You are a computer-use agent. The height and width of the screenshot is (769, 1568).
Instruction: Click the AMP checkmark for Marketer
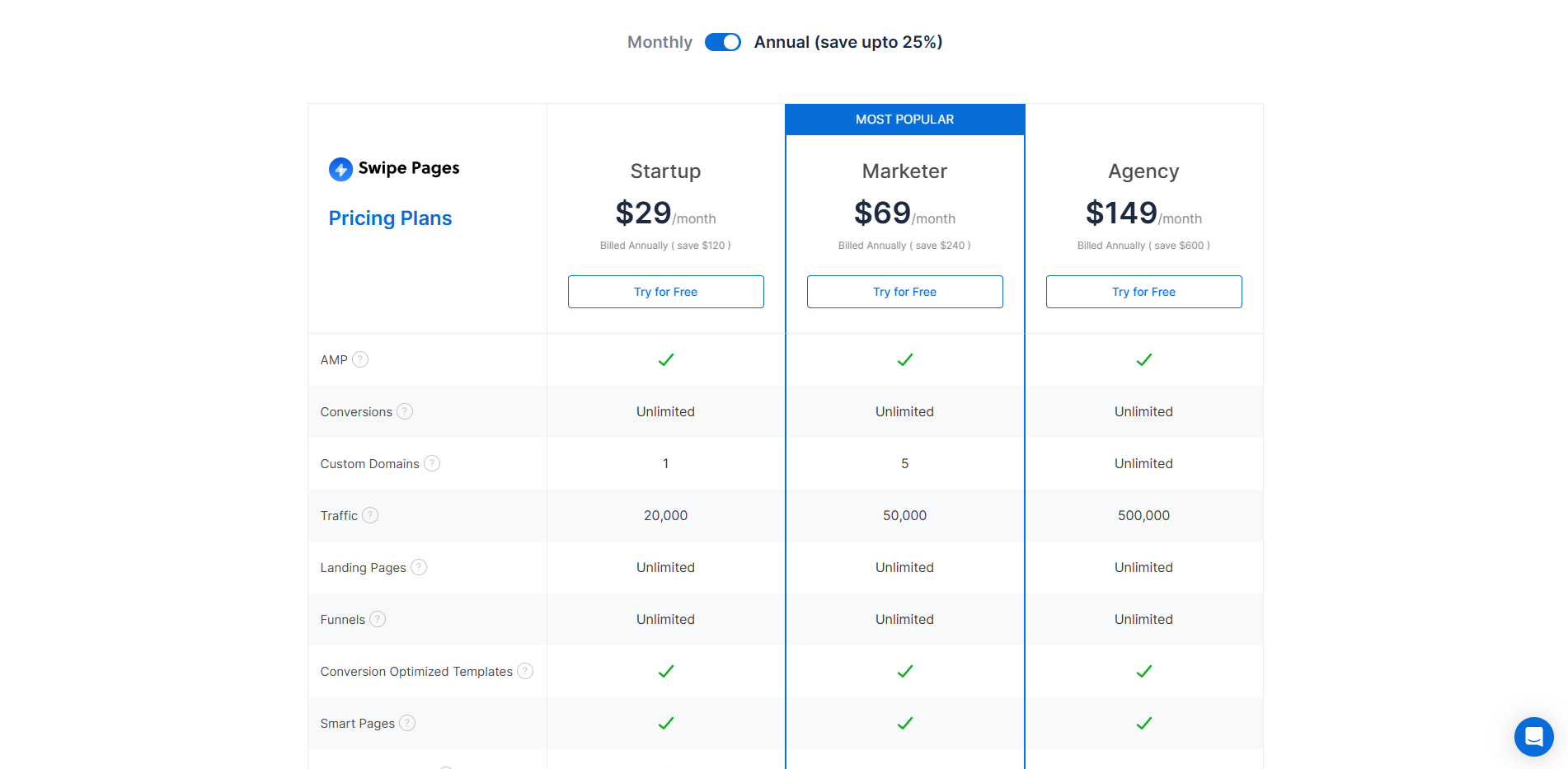click(905, 360)
